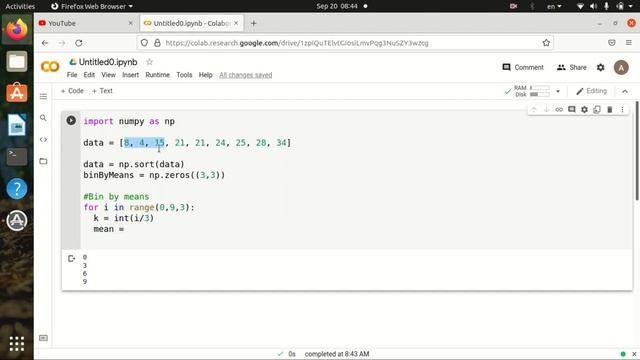Add a new Text cell
640x360 pixels.
click(x=102, y=91)
